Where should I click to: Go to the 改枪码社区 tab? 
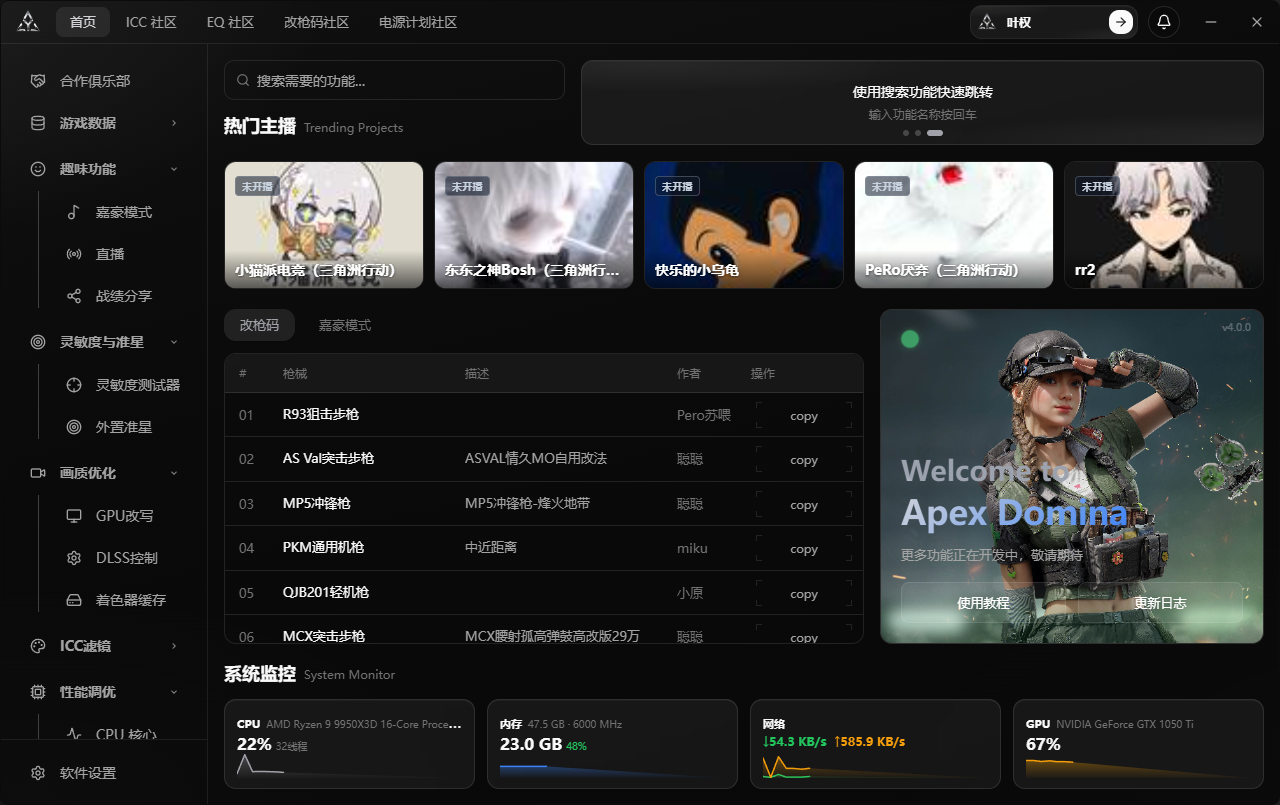pos(316,22)
